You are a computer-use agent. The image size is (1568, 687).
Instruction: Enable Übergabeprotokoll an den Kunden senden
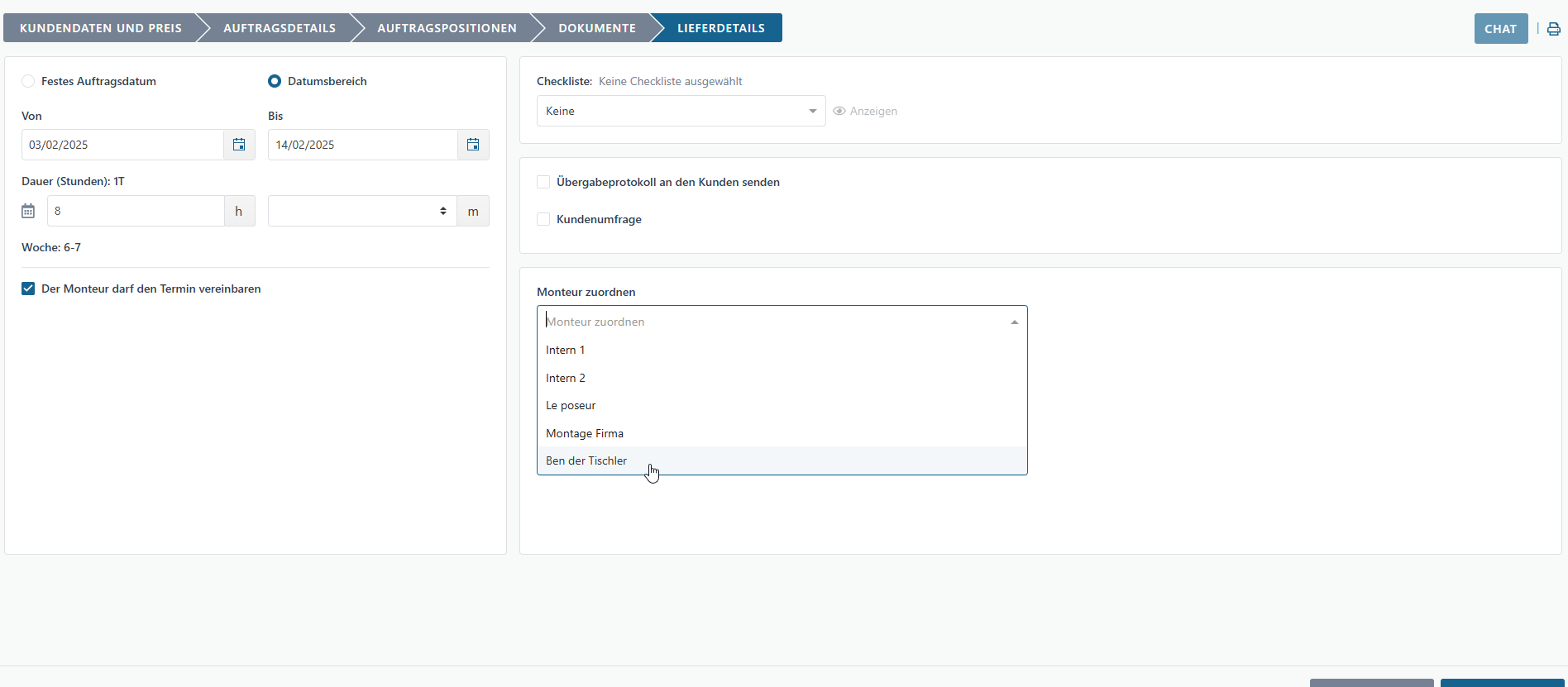[543, 182]
